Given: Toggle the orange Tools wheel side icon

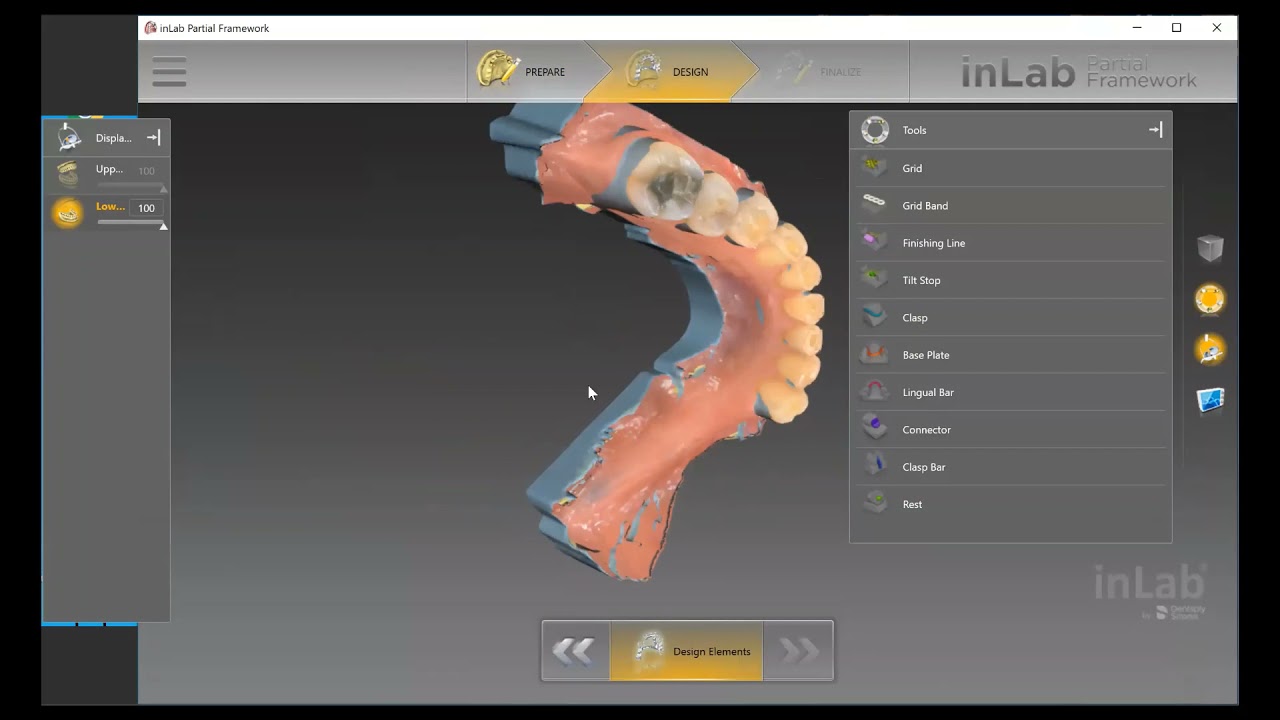Looking at the screenshot, I should pos(1210,298).
